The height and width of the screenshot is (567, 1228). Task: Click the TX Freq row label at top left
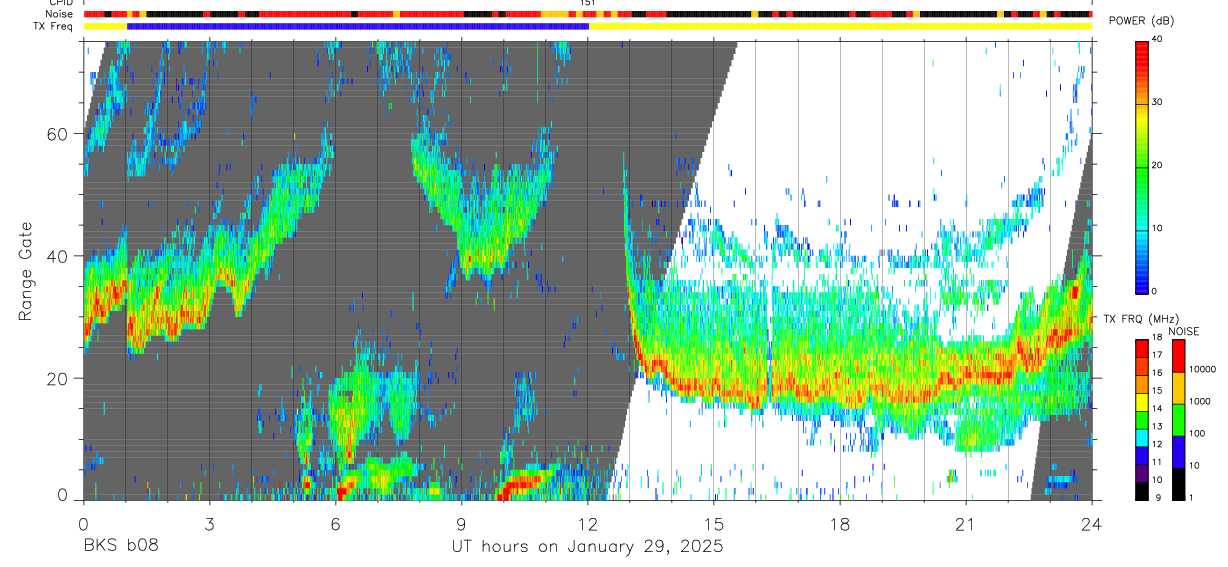(x=54, y=26)
